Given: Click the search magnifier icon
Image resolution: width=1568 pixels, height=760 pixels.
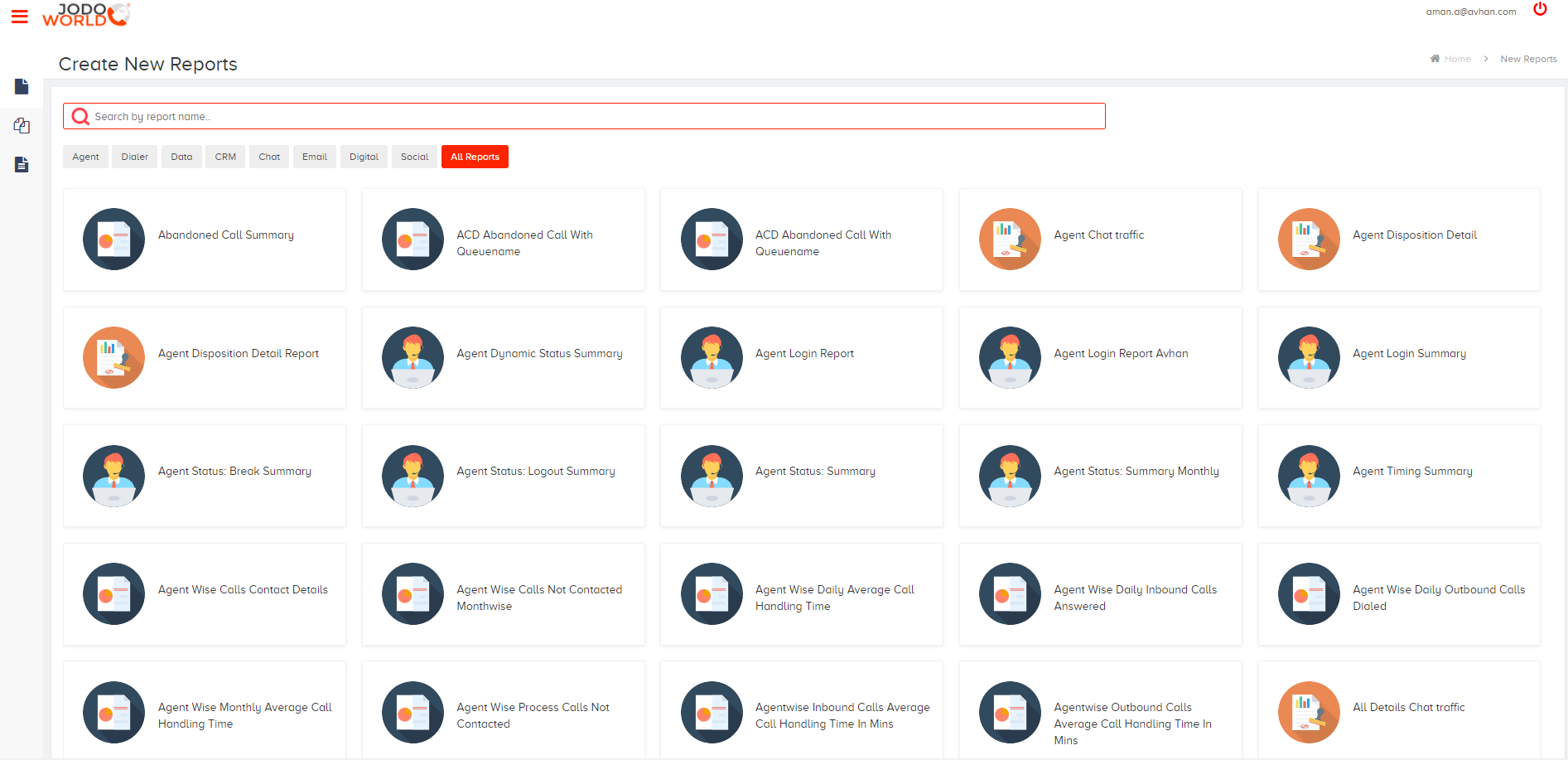Looking at the screenshot, I should [80, 116].
